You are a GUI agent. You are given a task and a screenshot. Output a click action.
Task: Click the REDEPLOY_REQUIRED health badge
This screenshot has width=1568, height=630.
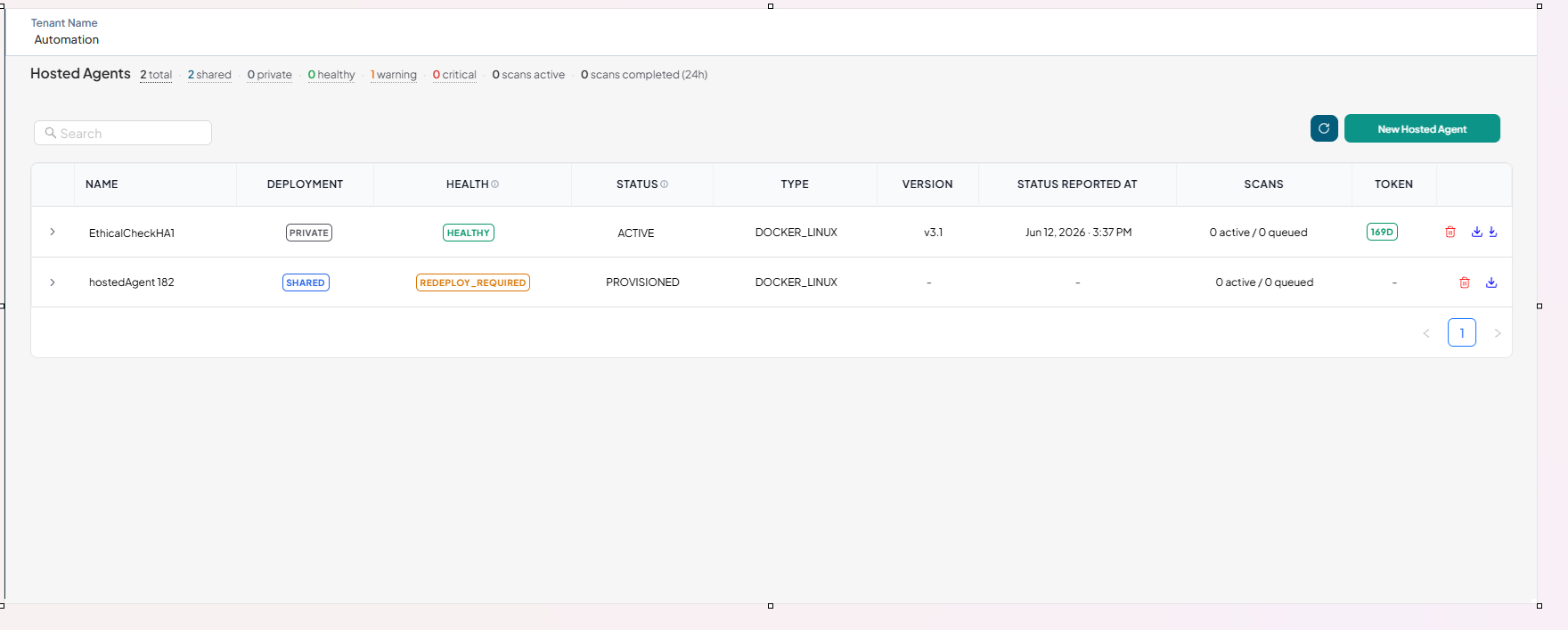pyautogui.click(x=473, y=282)
